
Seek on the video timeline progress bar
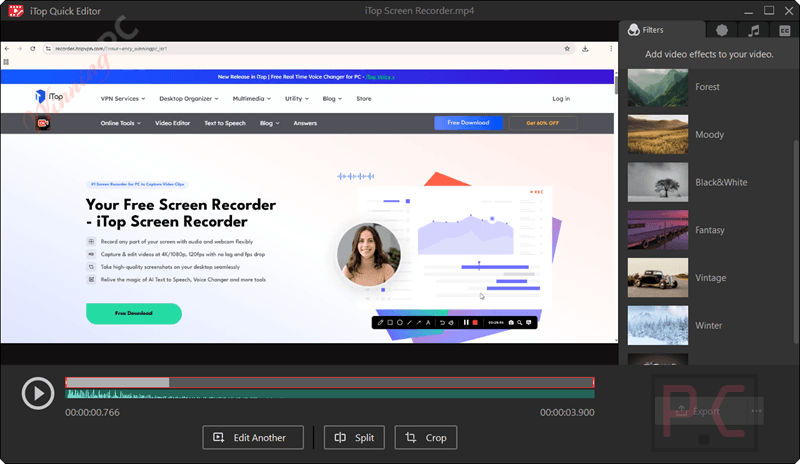coord(330,383)
